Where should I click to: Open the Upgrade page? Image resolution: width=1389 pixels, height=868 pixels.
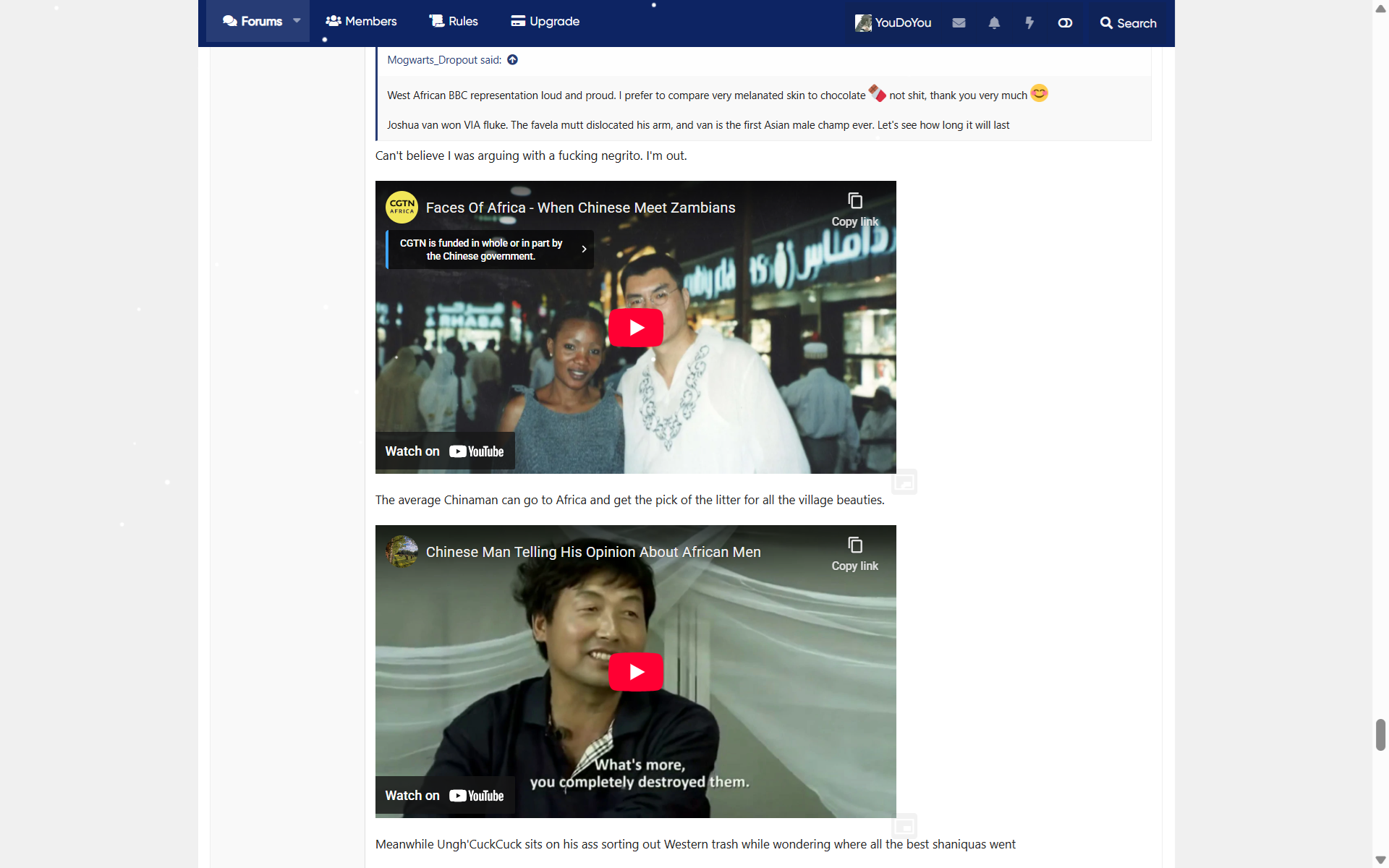click(545, 21)
